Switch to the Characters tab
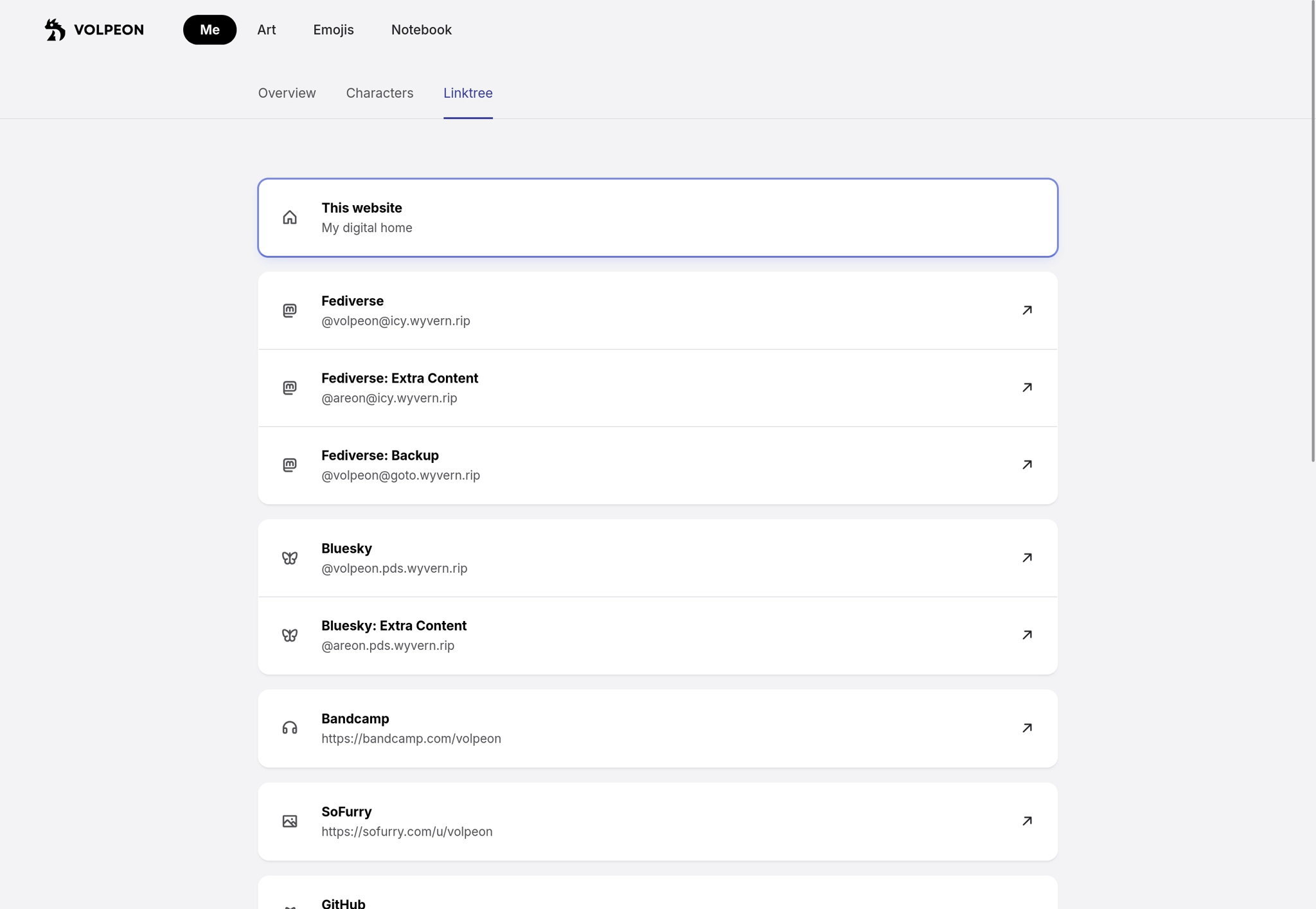The height and width of the screenshot is (909, 1316). (x=379, y=93)
